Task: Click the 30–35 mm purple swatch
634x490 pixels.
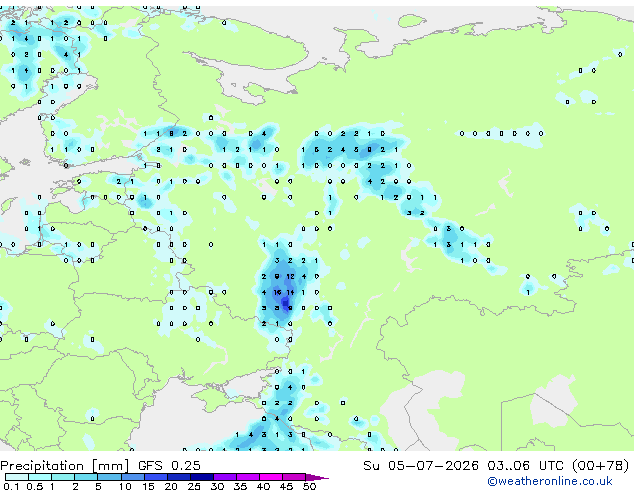Action: pyautogui.click(x=224, y=477)
